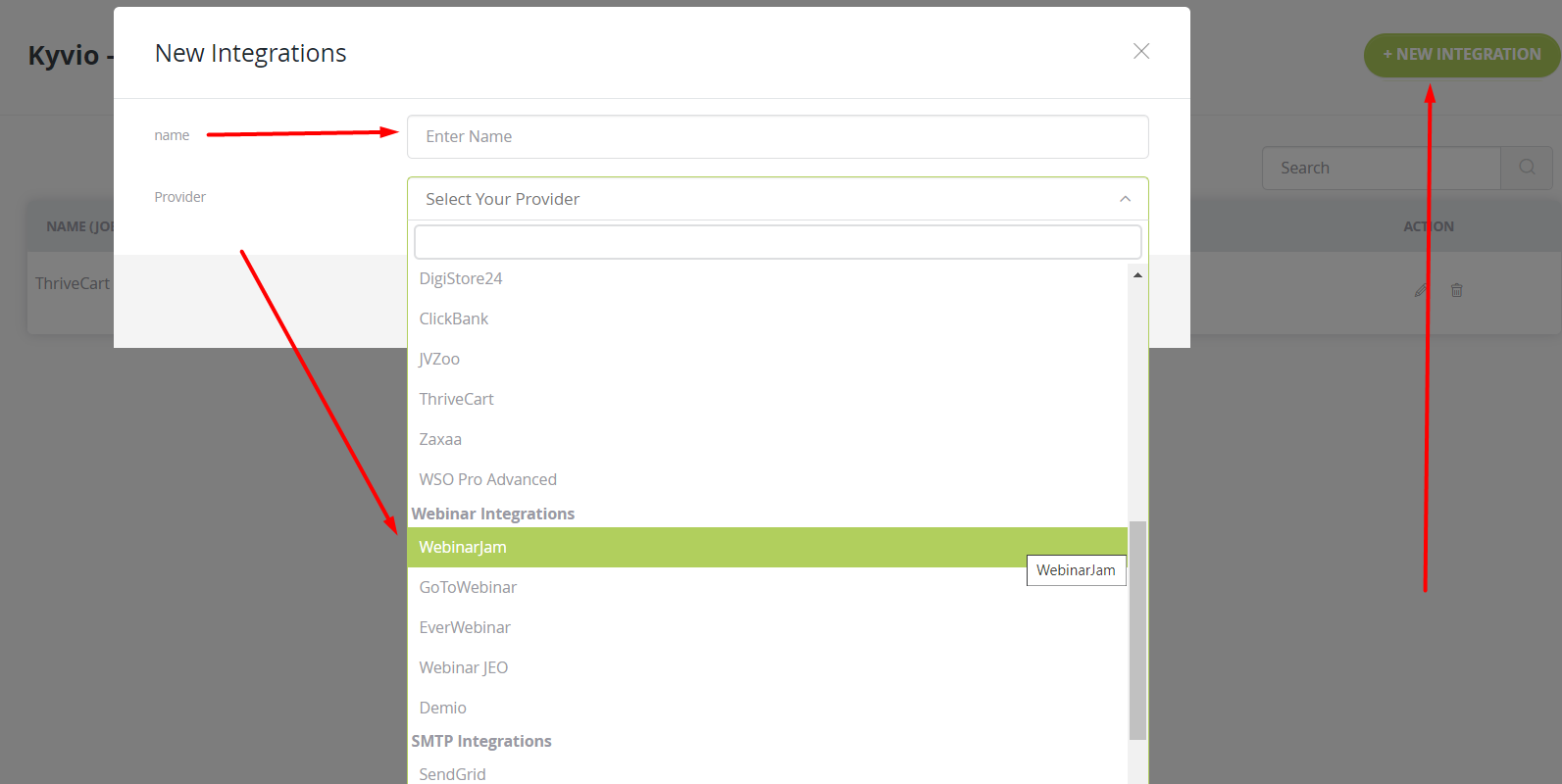Select Zaxaa provider option
Image resolution: width=1562 pixels, height=784 pixels.
click(768, 439)
